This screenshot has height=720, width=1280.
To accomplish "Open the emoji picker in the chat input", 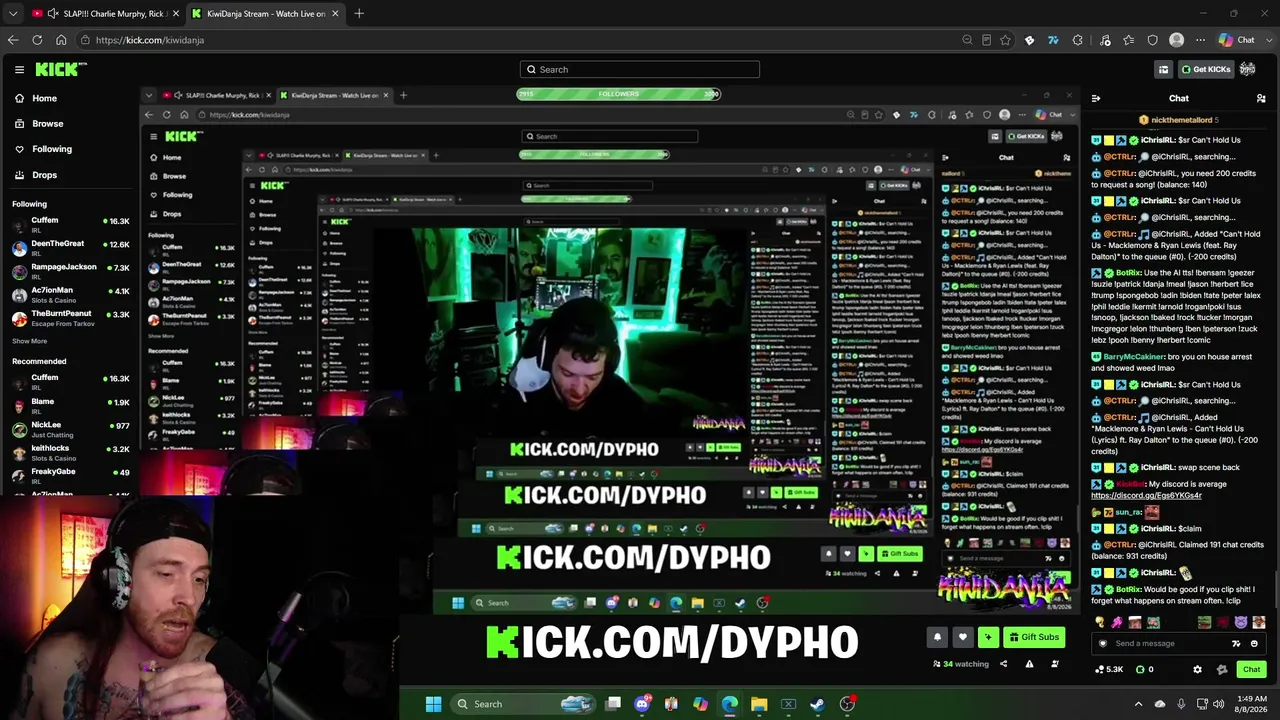I will click(x=1254, y=644).
